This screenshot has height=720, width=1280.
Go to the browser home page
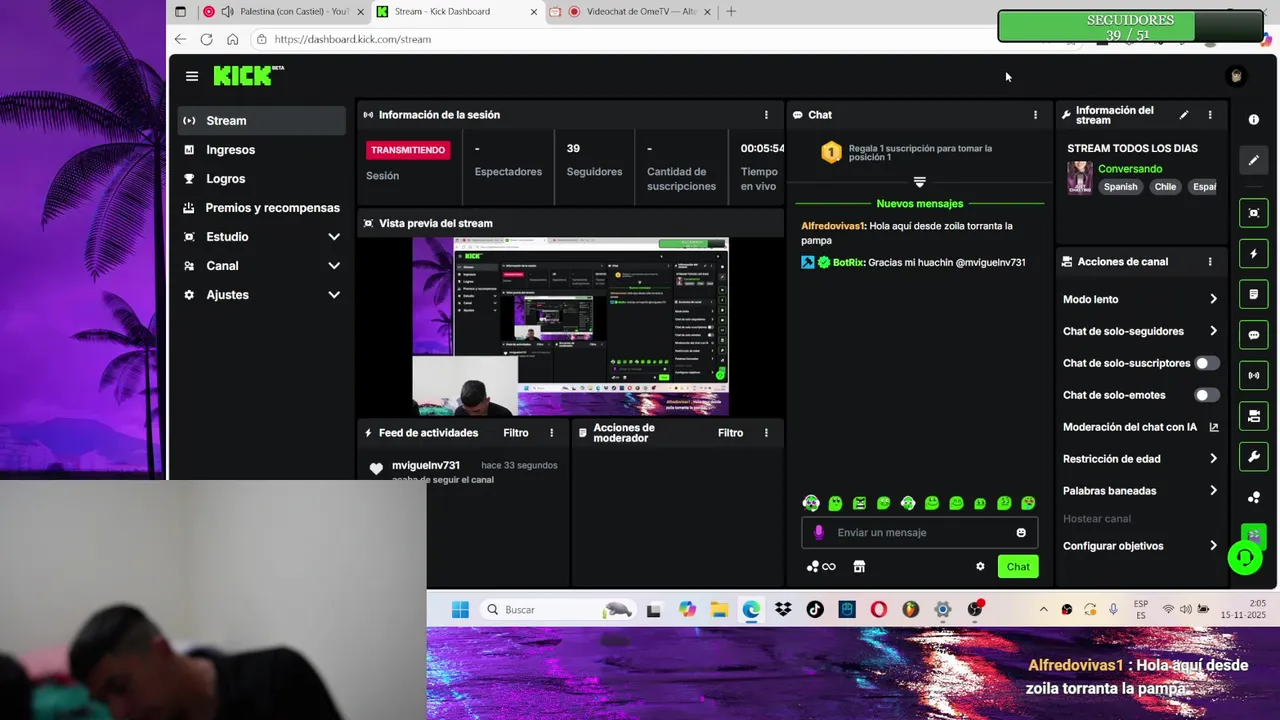click(232, 39)
